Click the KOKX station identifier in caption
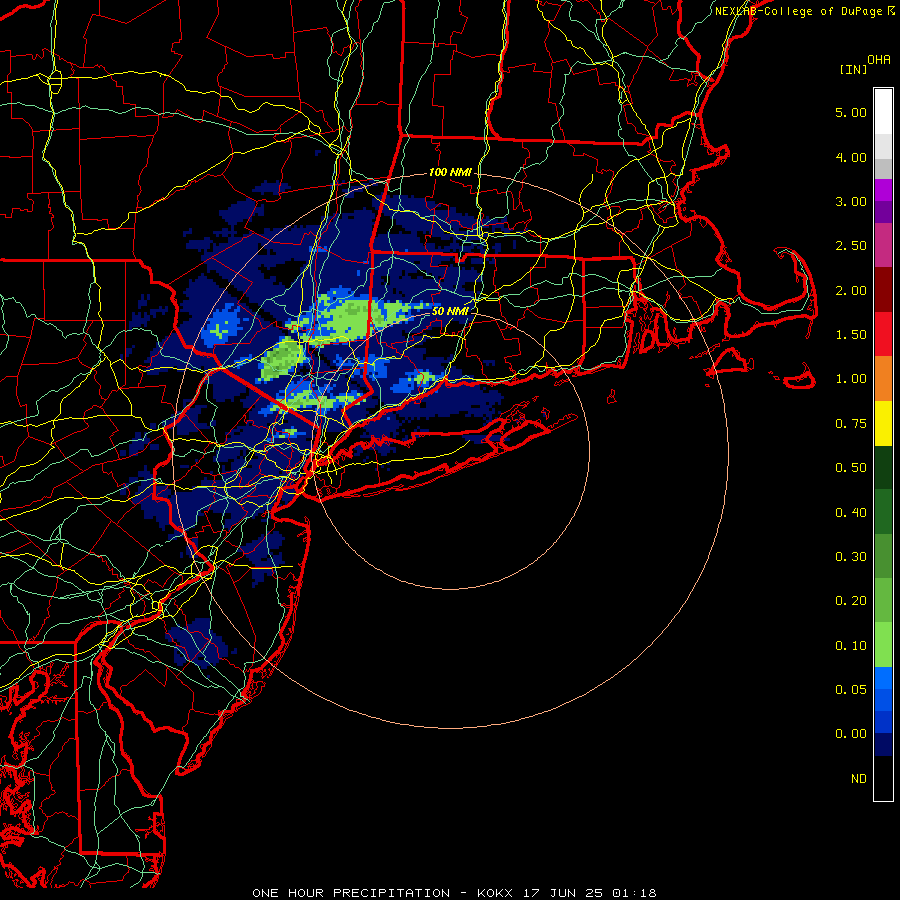 (495, 893)
